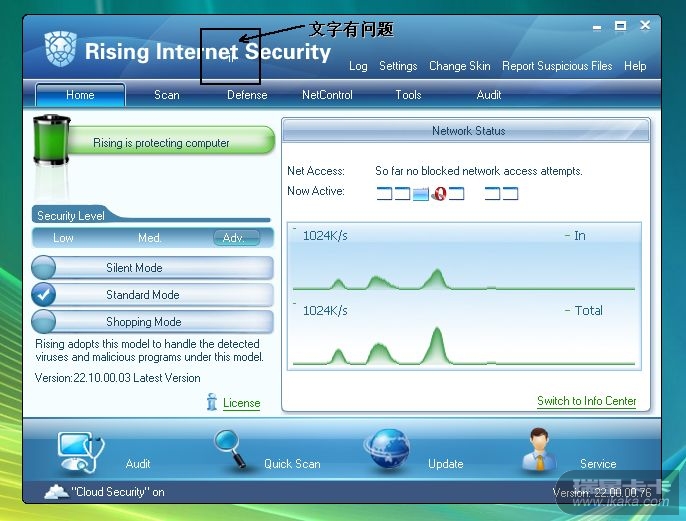Open Report Suspicious Files
Screen dimensions: 686x521
pos(557,66)
